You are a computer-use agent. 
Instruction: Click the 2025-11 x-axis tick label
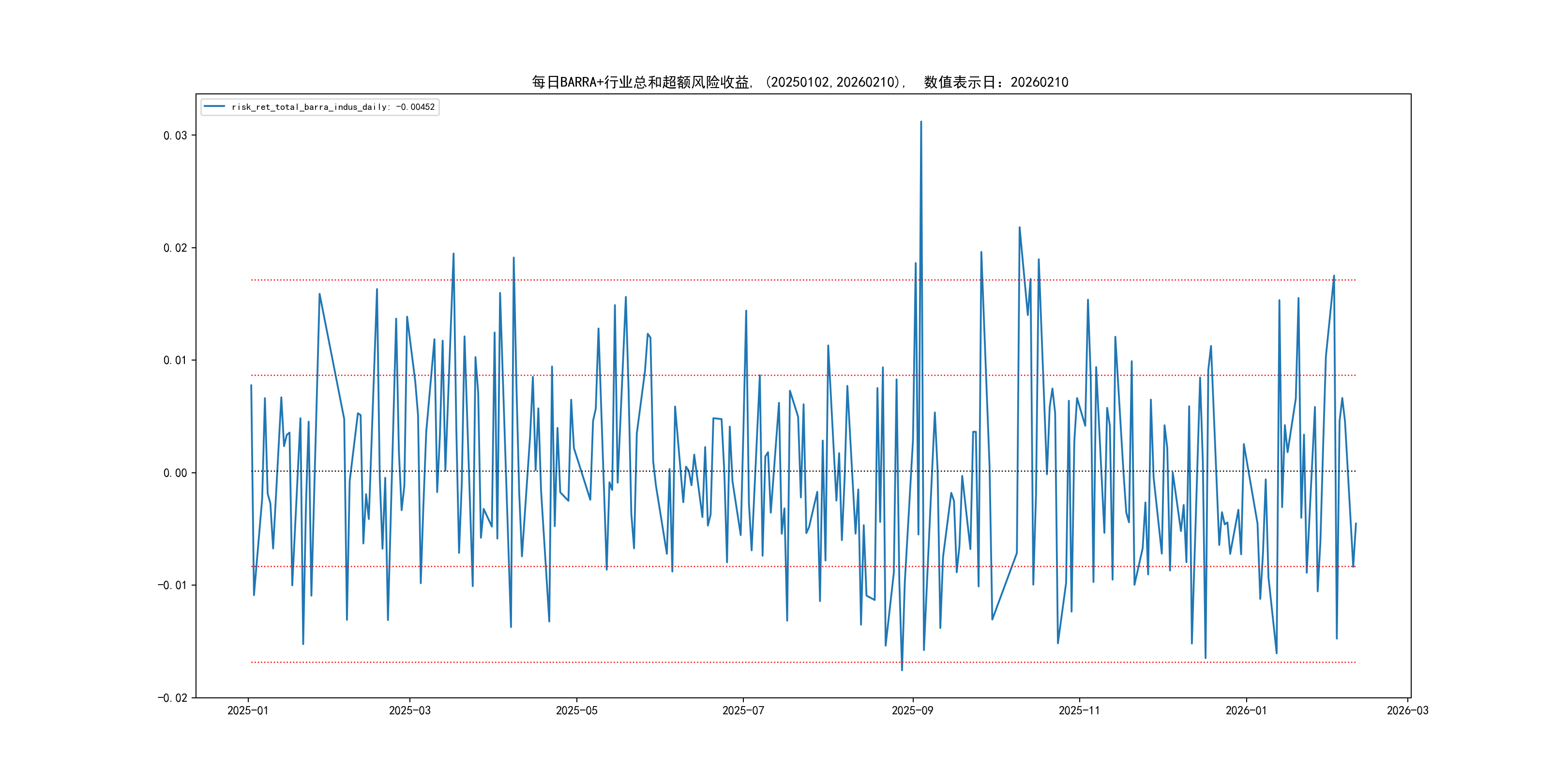(x=1079, y=710)
